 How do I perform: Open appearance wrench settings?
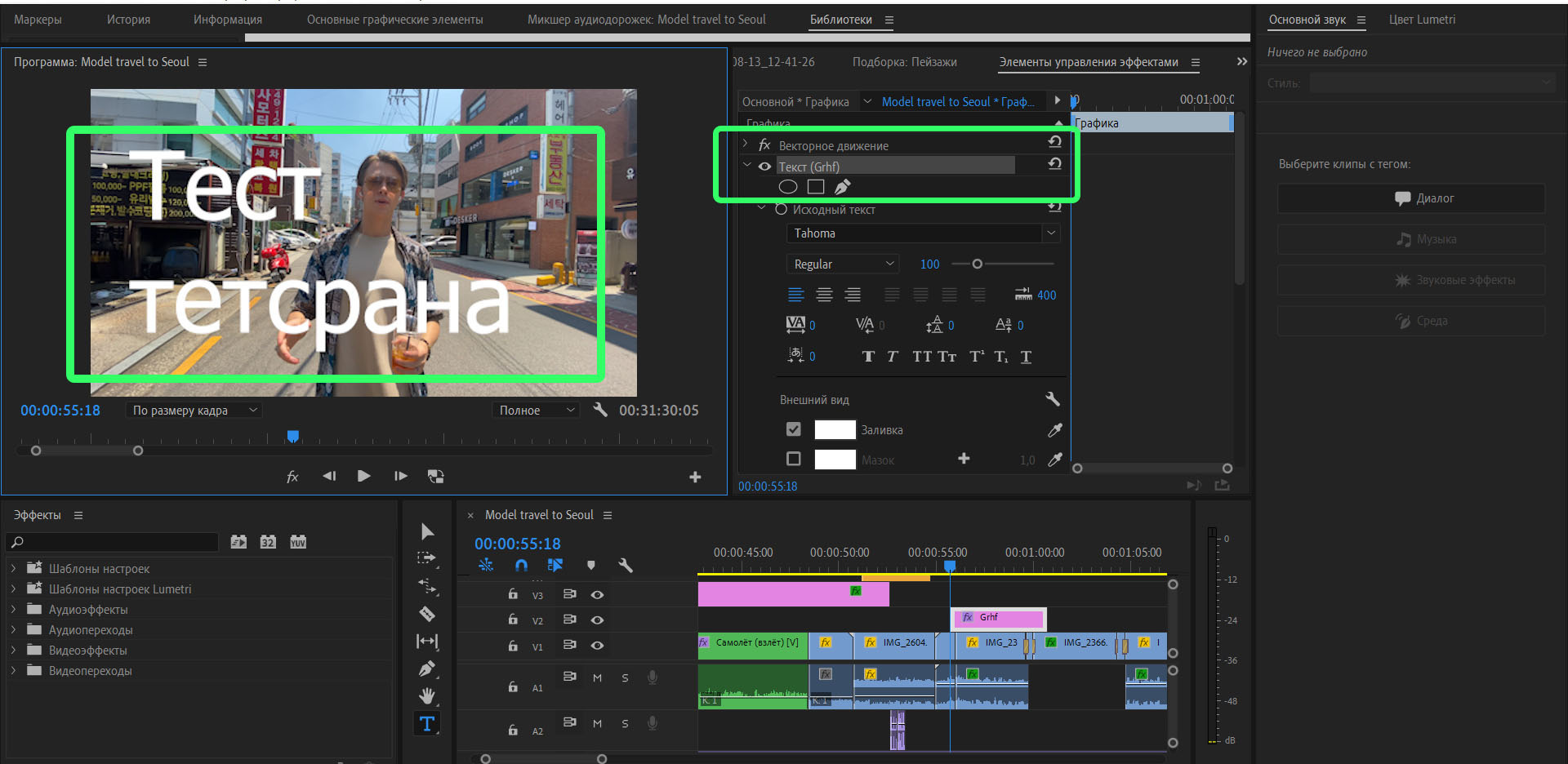pos(1053,399)
